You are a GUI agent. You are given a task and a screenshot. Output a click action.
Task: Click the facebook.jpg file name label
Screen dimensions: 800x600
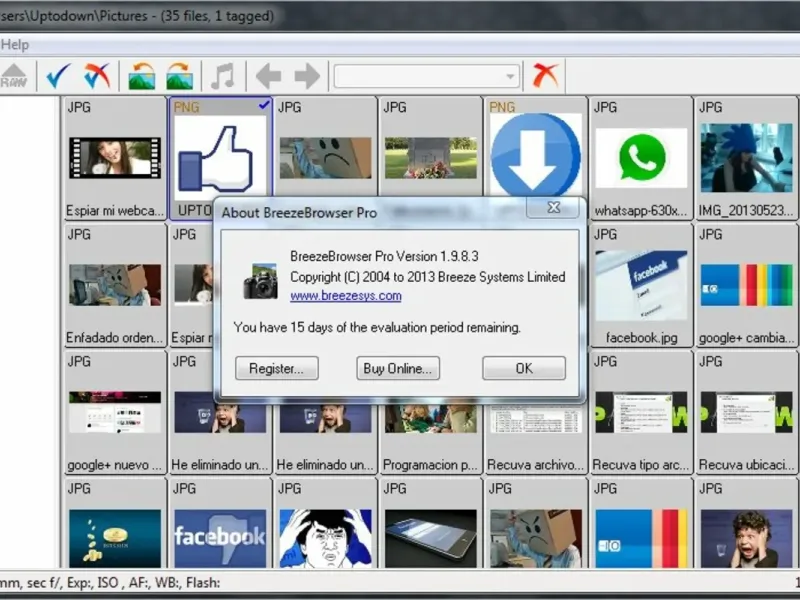pos(641,338)
